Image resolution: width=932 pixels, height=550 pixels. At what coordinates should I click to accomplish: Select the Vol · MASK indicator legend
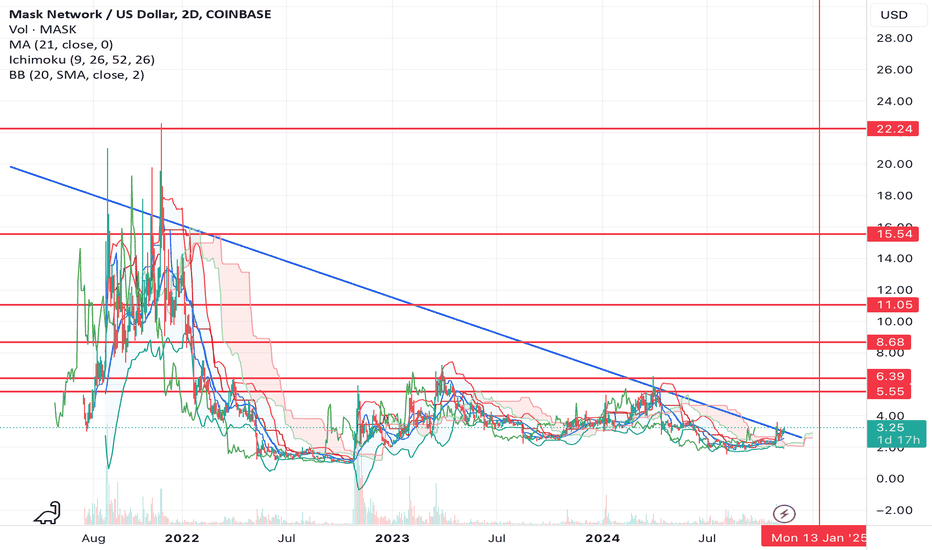42,29
